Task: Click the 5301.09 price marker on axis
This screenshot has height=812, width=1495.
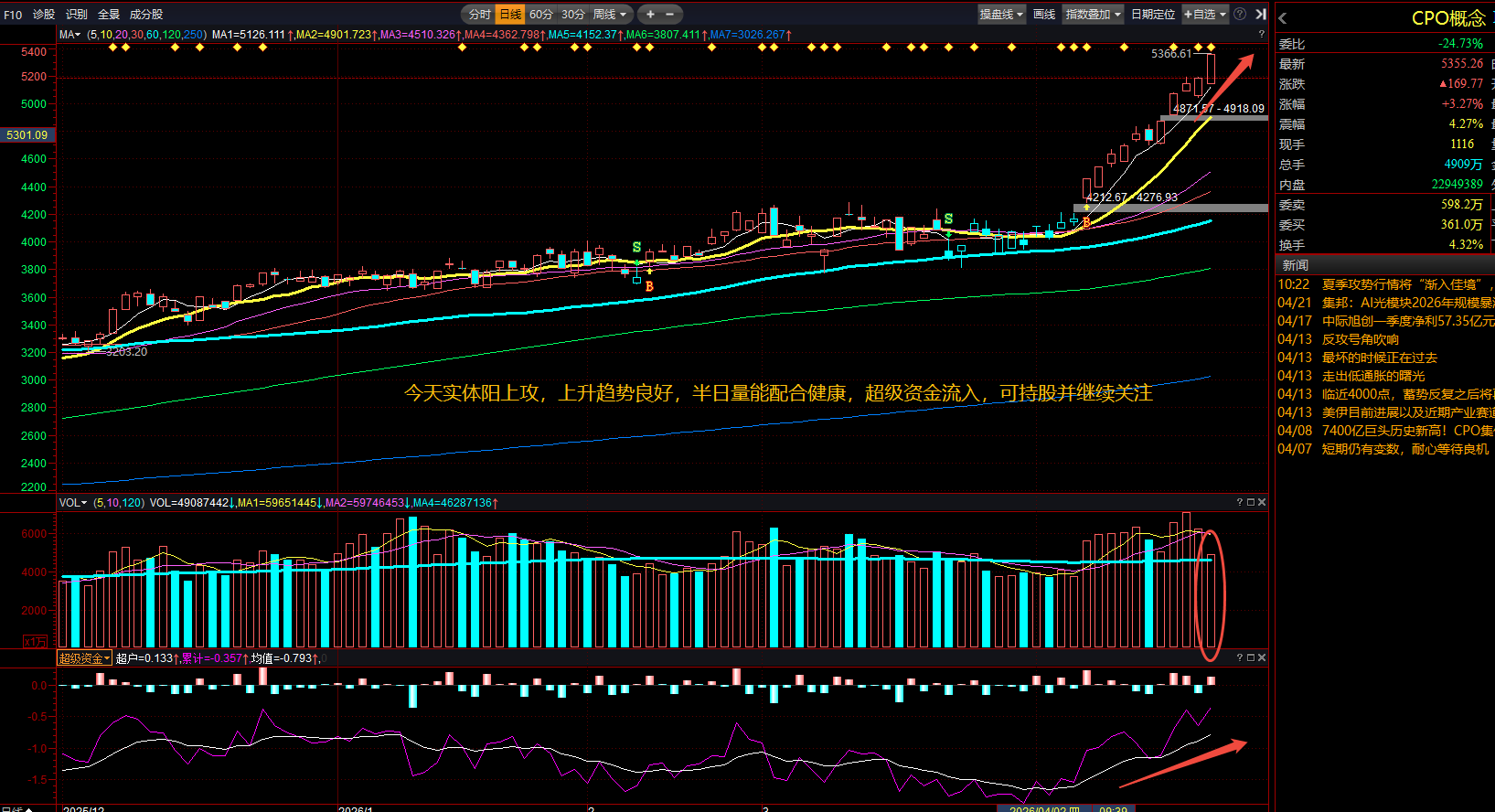Action: [27, 134]
